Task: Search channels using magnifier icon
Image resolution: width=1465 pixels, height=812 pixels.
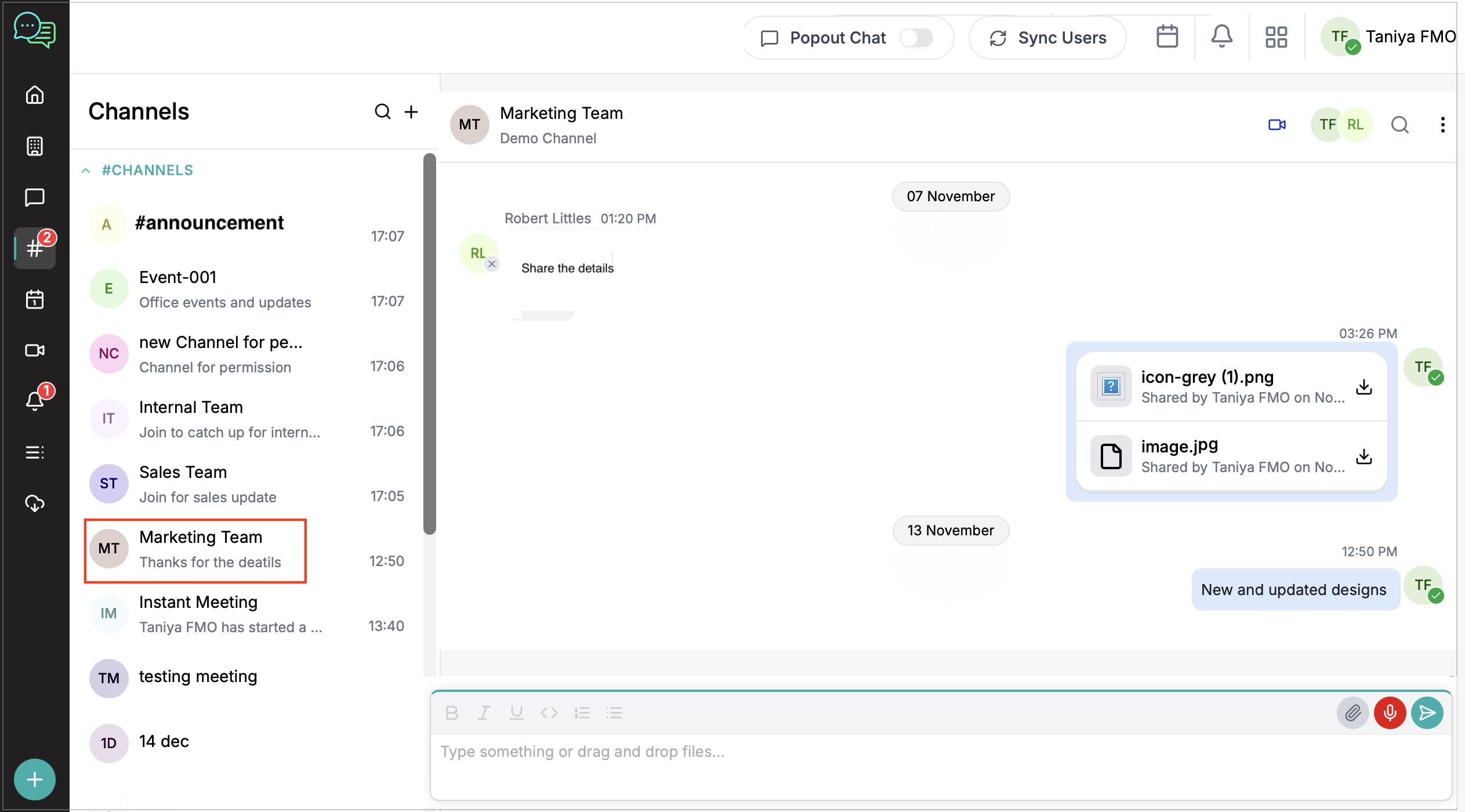Action: coord(382,111)
